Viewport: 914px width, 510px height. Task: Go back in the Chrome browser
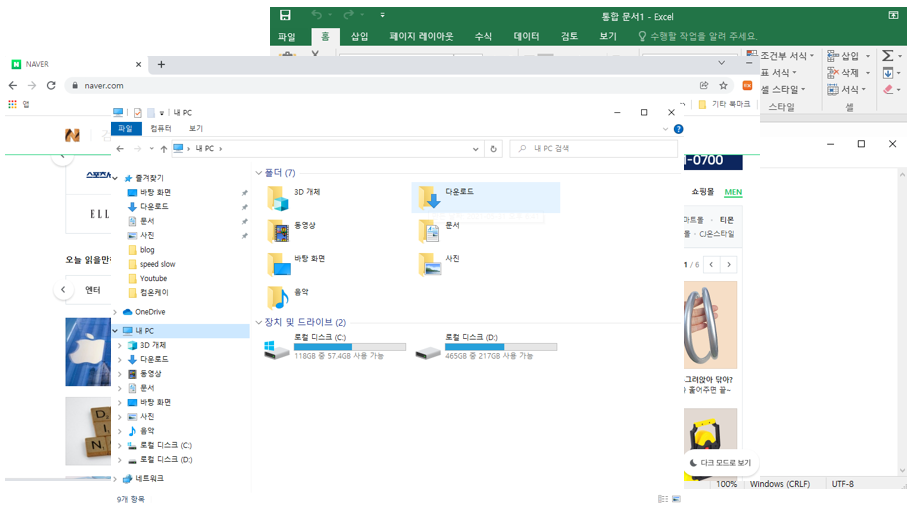click(x=13, y=85)
